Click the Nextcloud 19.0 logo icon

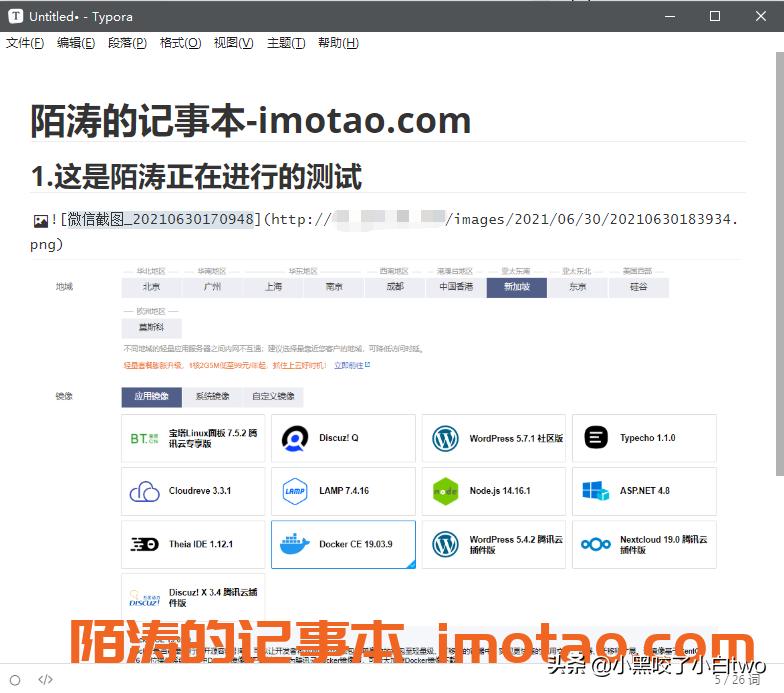pos(596,544)
